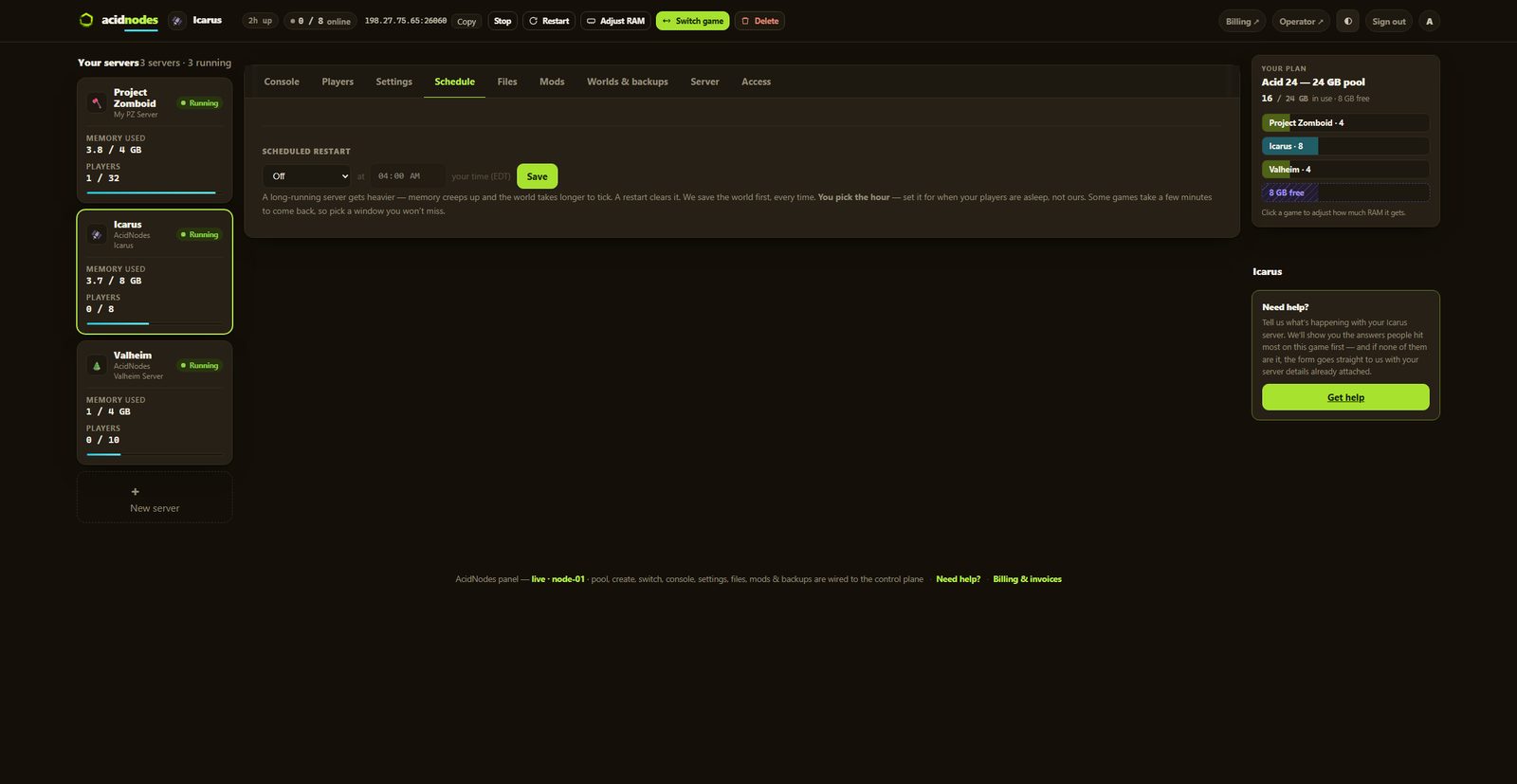Click the restart time field showing 04:00 AM
1517x784 pixels.
coord(408,176)
